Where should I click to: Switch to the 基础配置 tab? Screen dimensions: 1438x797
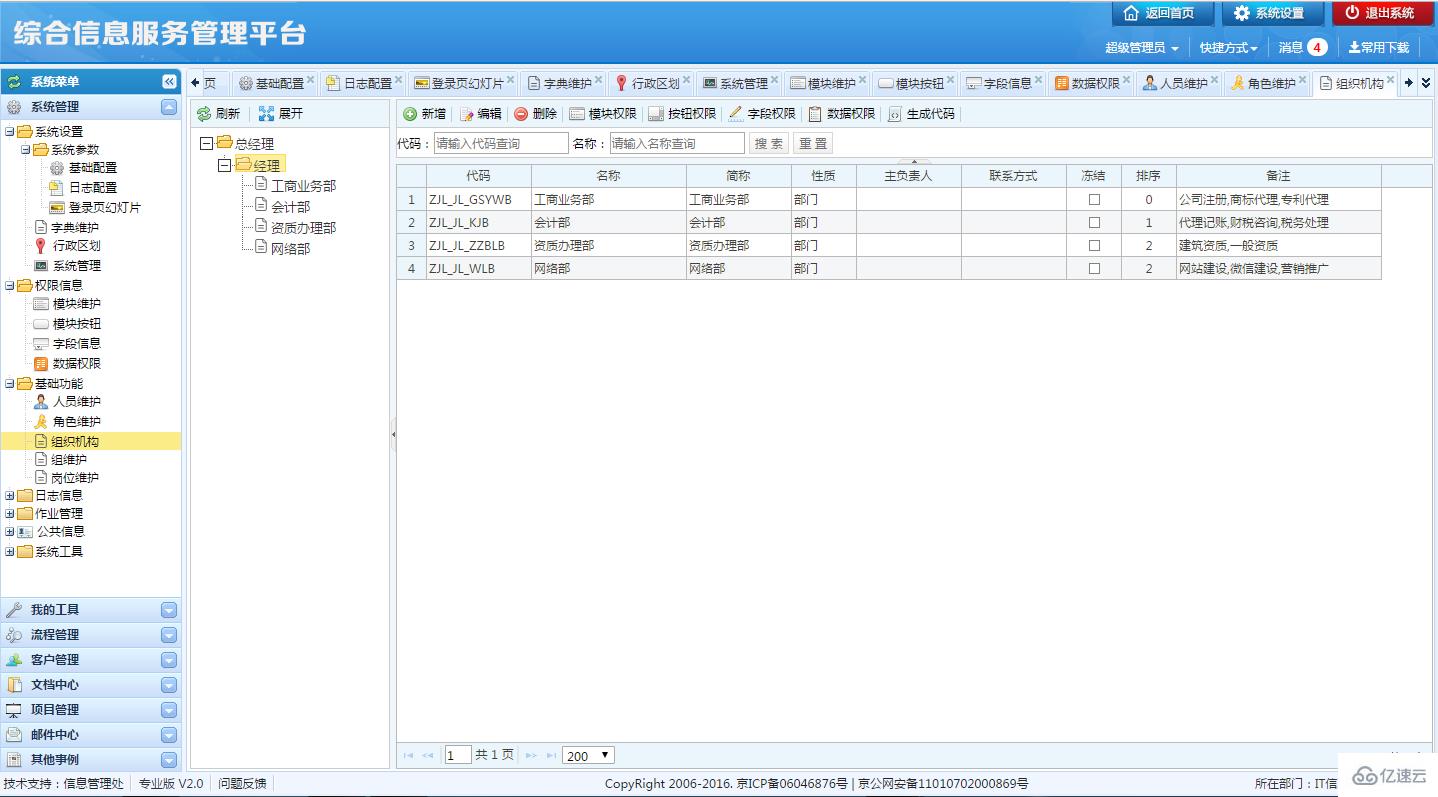pyautogui.click(x=275, y=83)
